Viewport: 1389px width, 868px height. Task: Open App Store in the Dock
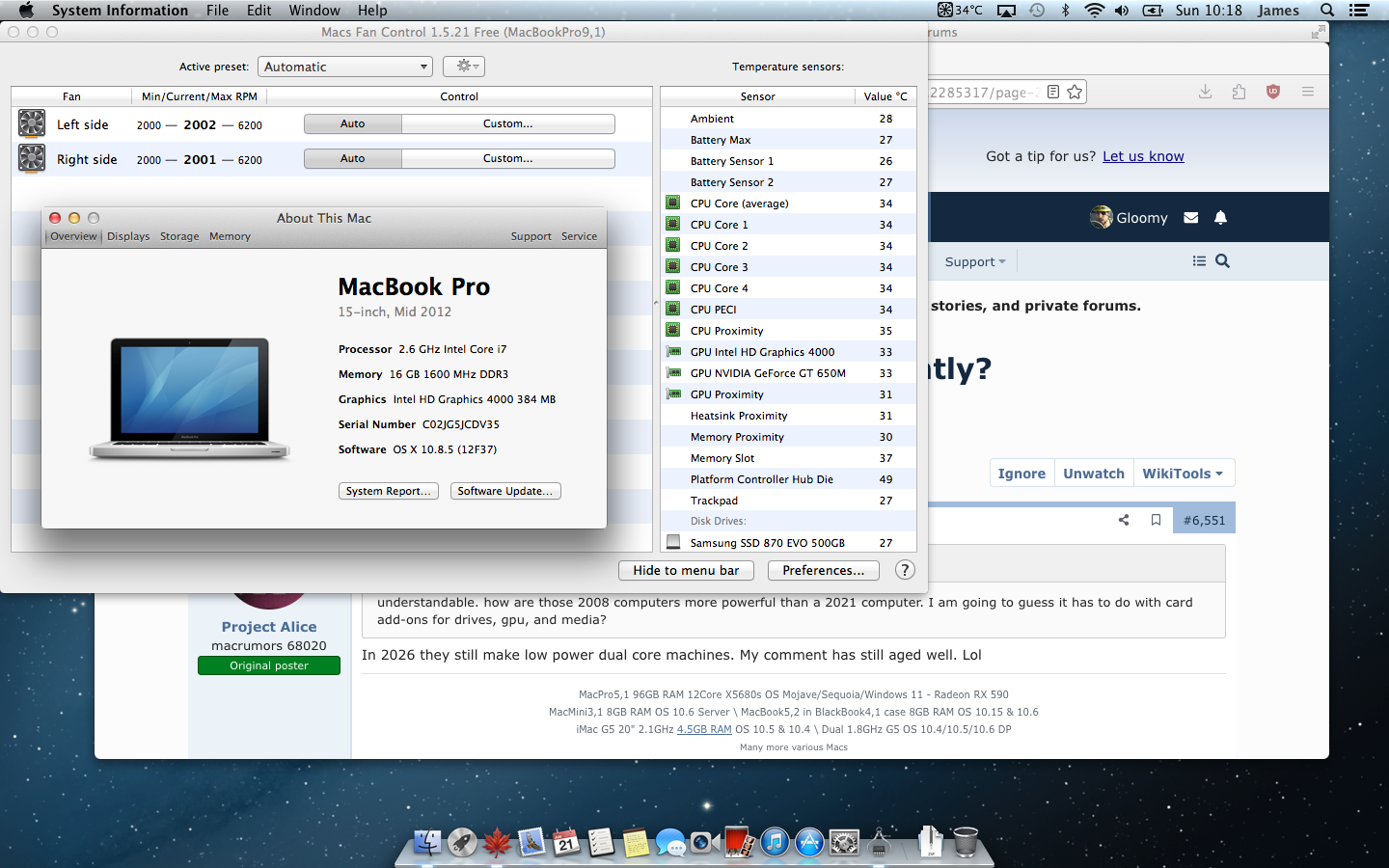809,842
